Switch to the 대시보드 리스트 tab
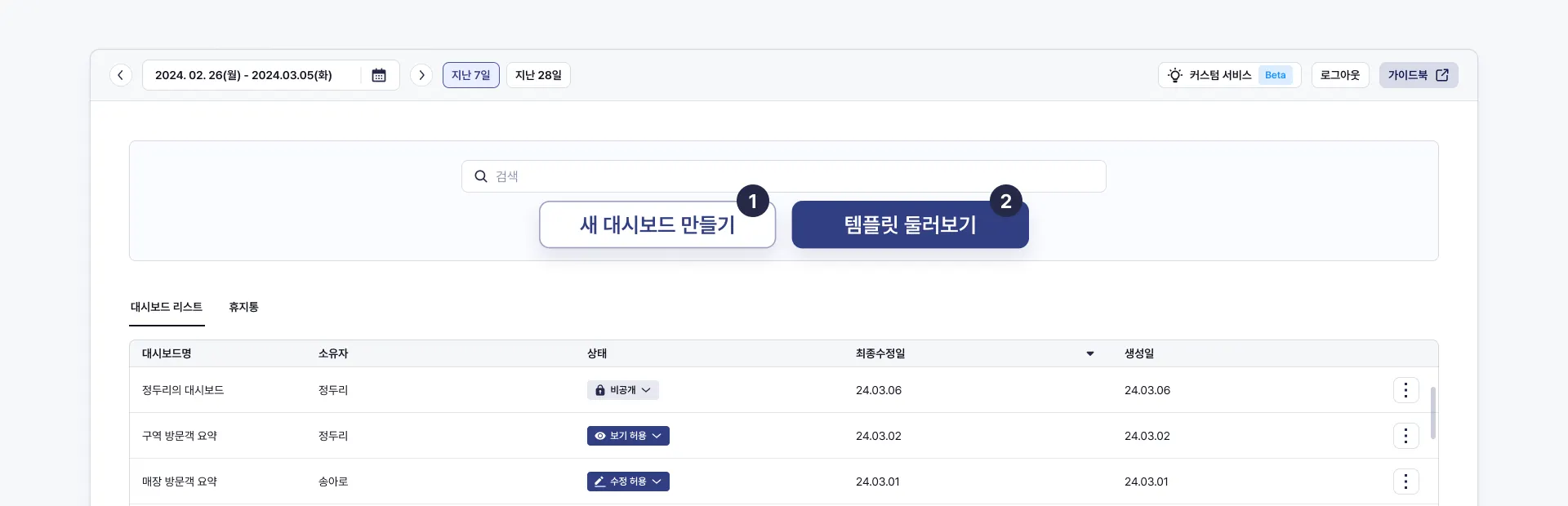 (x=167, y=307)
